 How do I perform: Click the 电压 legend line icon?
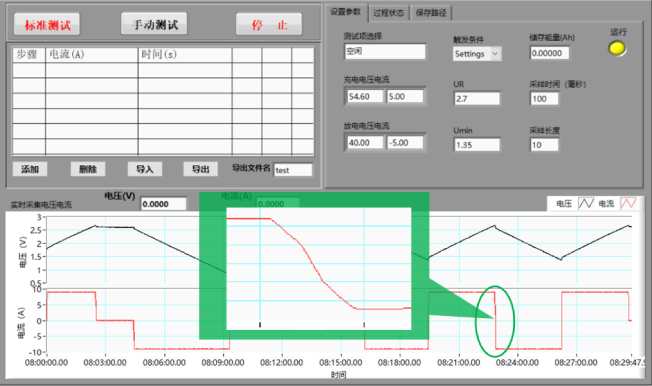(586, 203)
